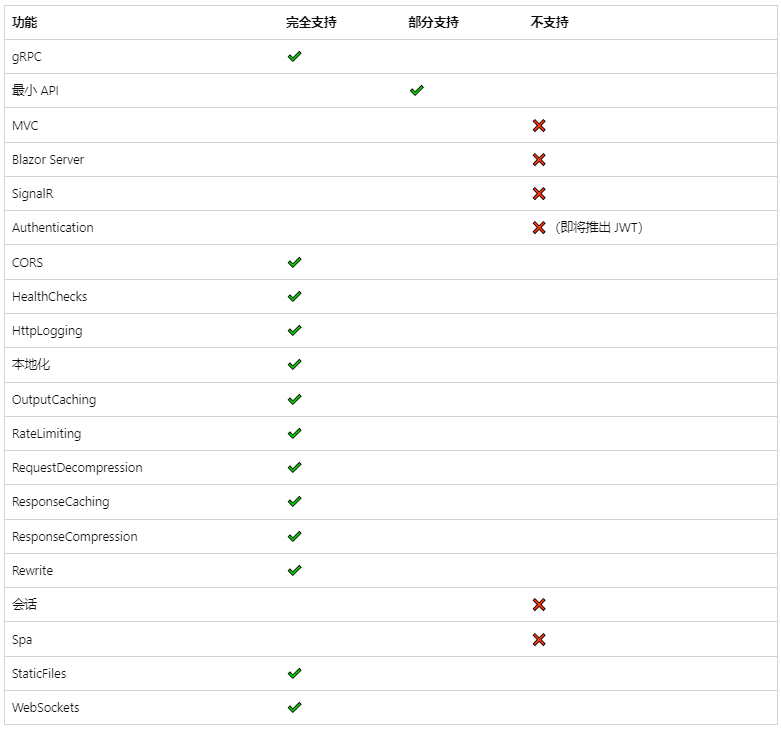Click the red X in the Spa row
Screen dimensions: 781x735
click(539, 640)
